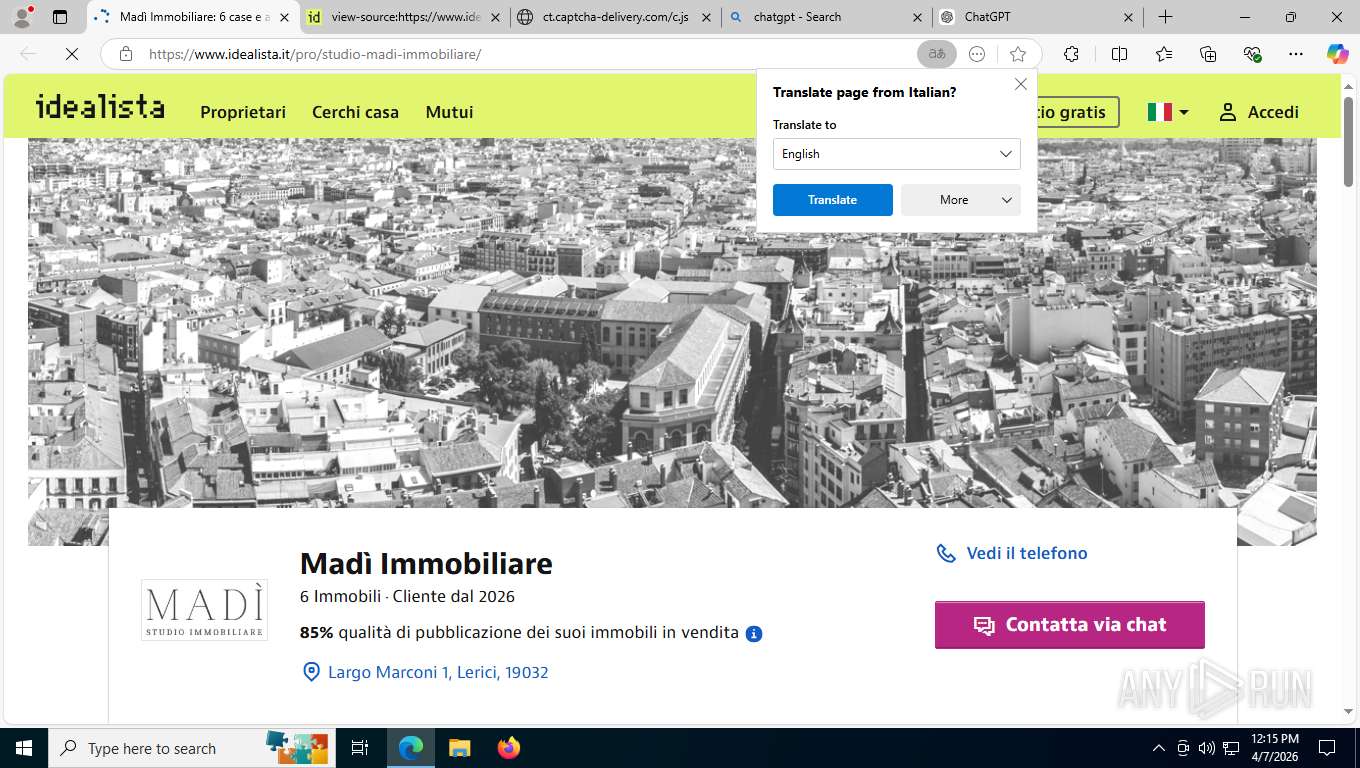
Task: Open the favorites list icon
Action: click(x=1164, y=54)
